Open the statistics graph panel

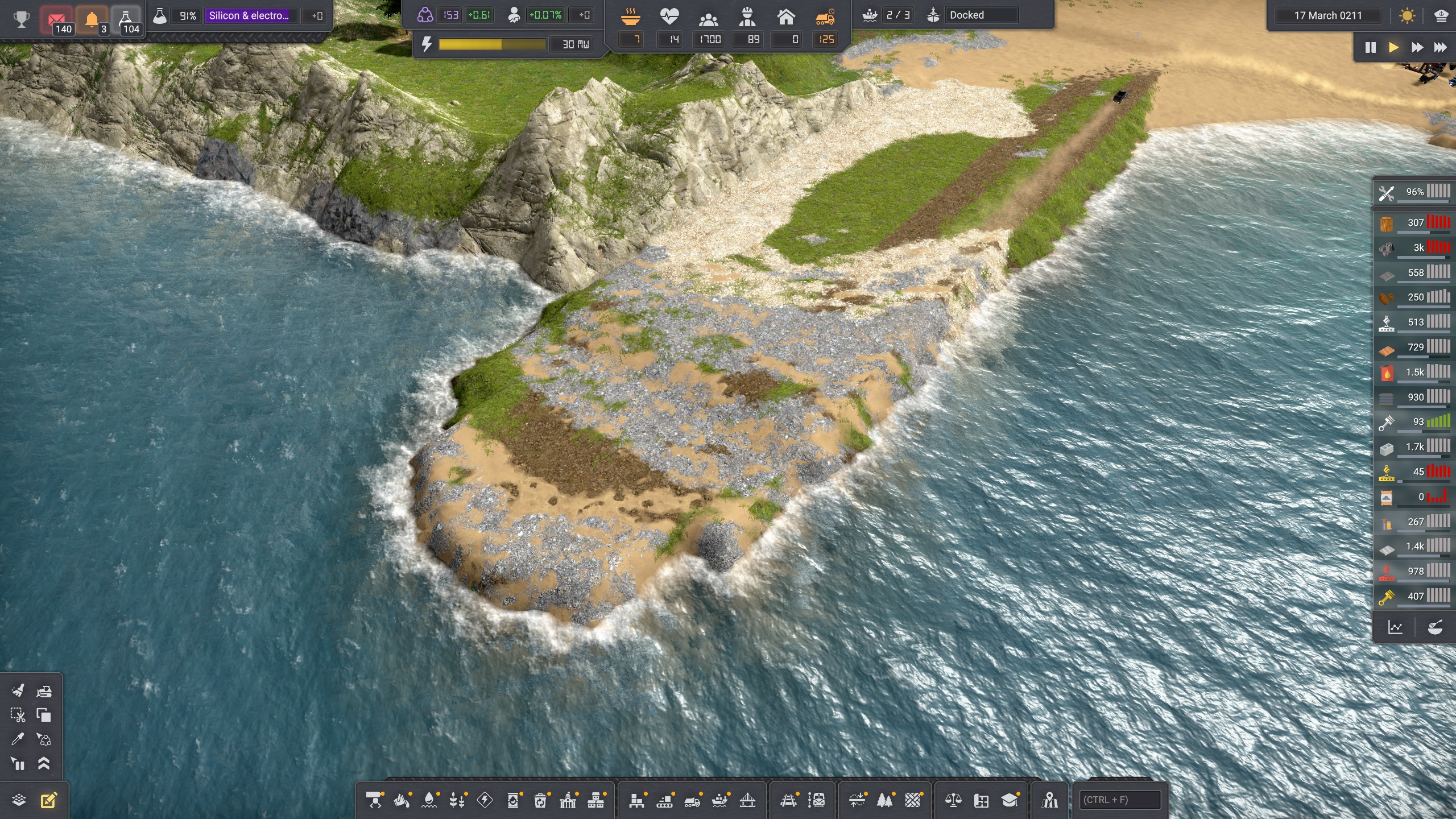(x=1395, y=627)
